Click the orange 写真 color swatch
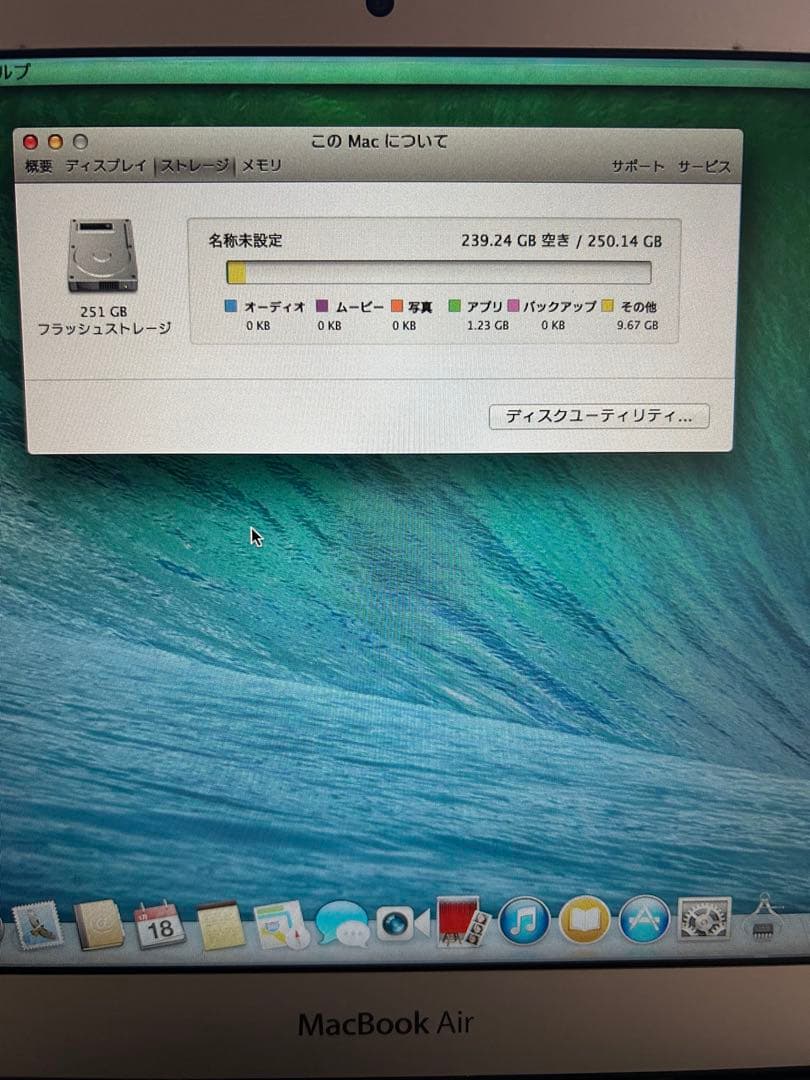810x1080 pixels. (397, 306)
